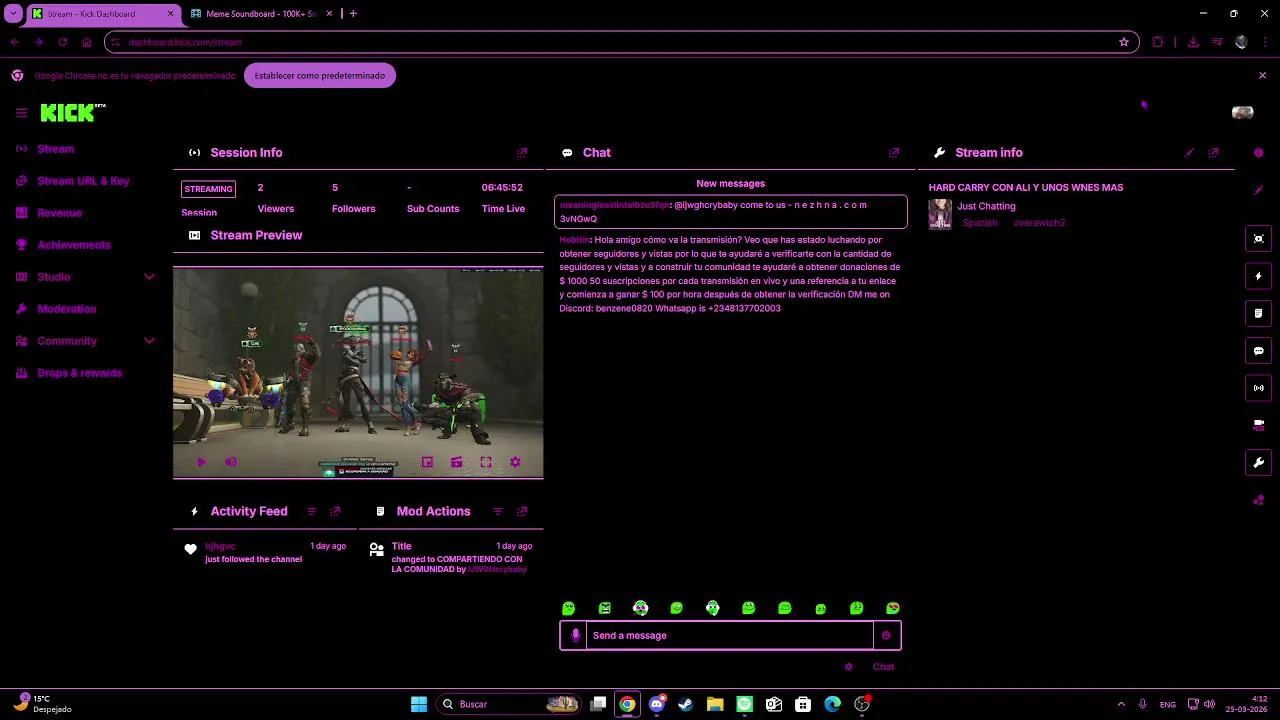Open the emoji picker in chat box
Image resolution: width=1280 pixels, height=720 pixels.
[886, 635]
